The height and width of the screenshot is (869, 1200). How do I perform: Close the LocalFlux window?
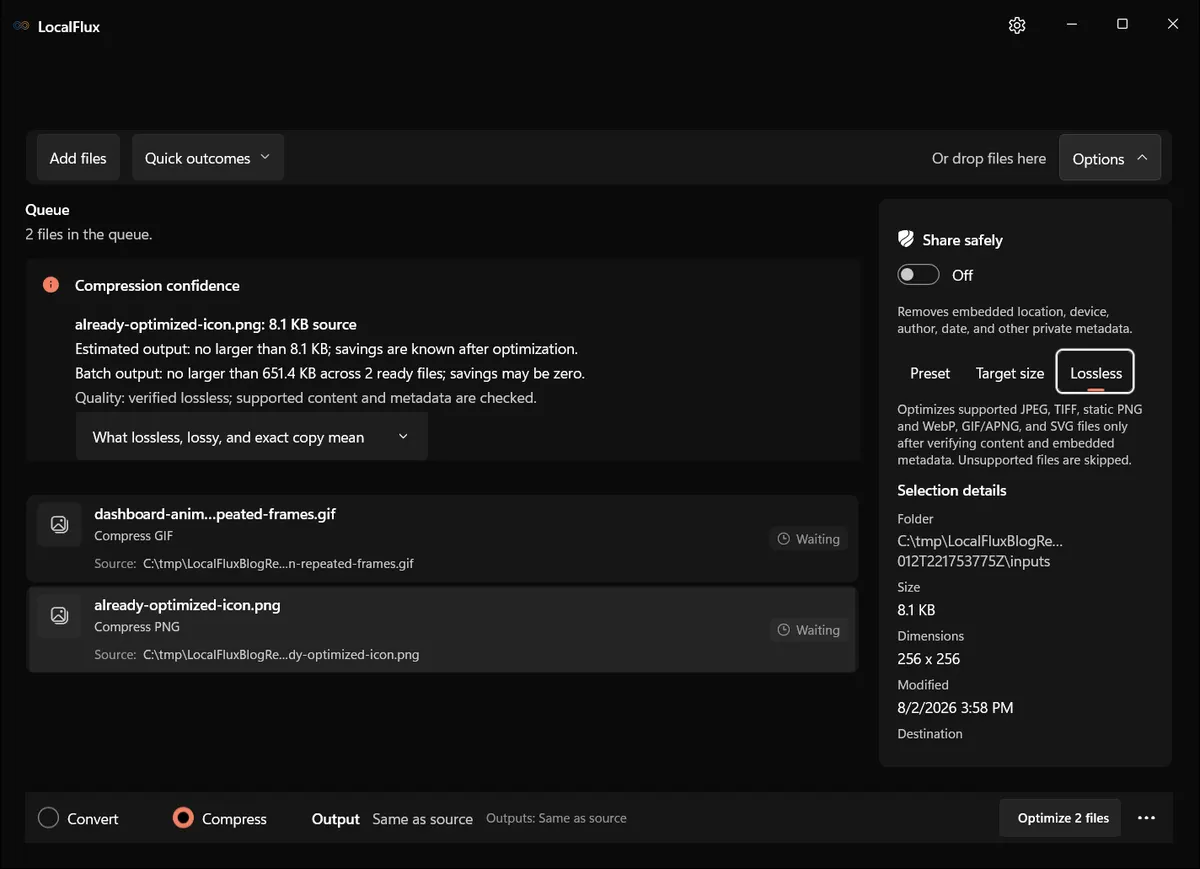tap(1173, 25)
